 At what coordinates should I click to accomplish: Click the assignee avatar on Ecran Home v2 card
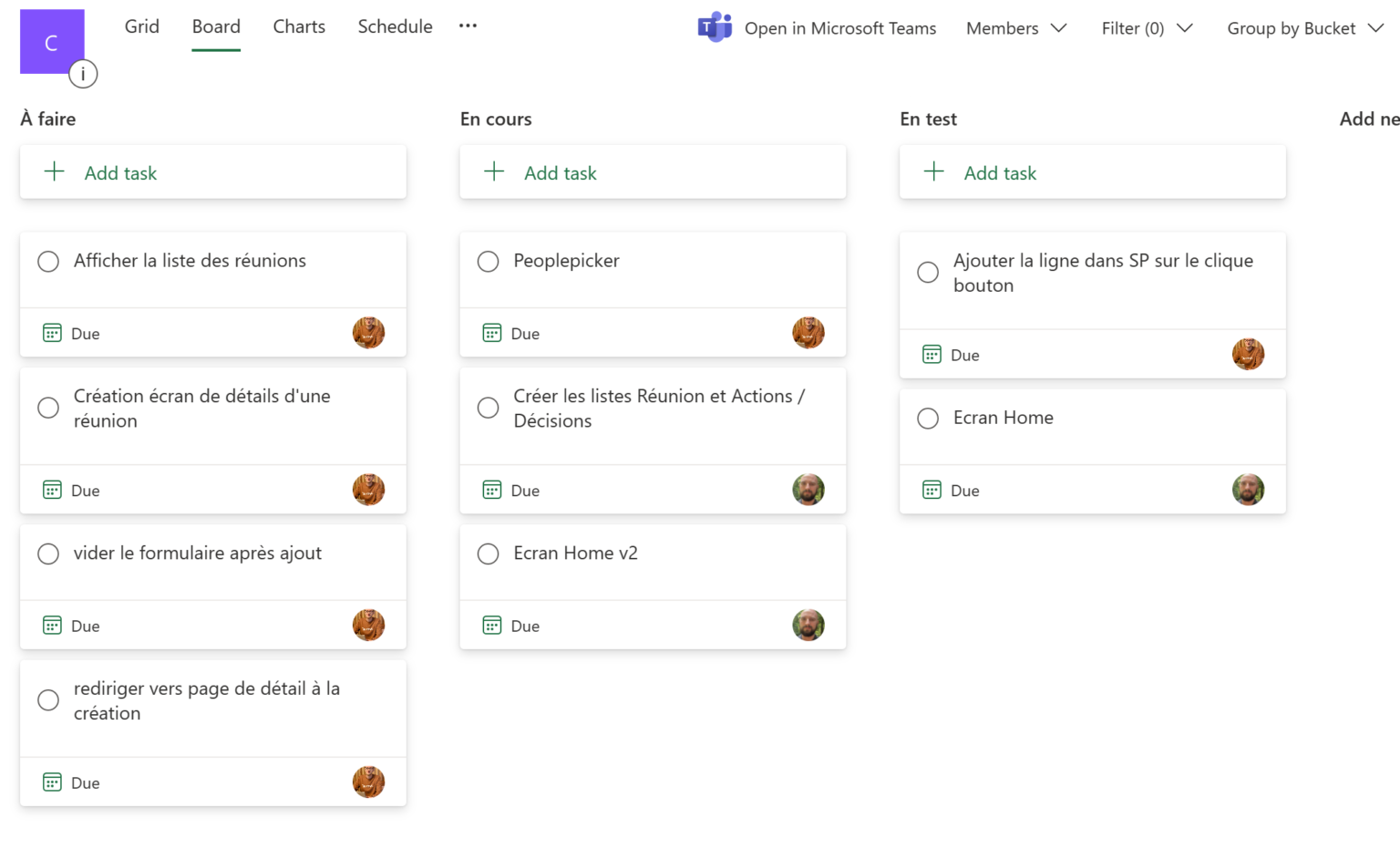tap(808, 625)
